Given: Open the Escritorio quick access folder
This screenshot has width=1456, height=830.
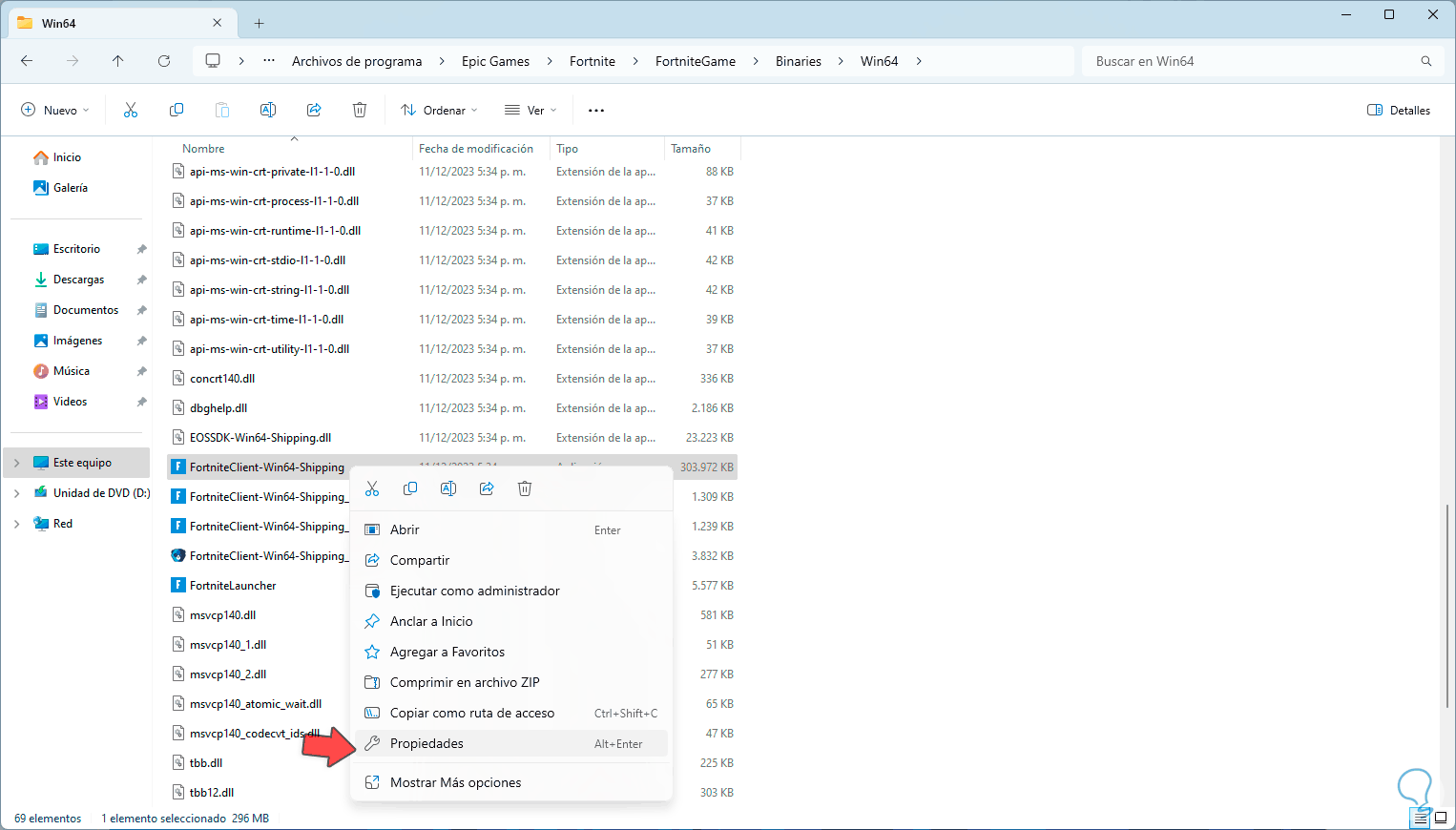Looking at the screenshot, I should [76, 249].
